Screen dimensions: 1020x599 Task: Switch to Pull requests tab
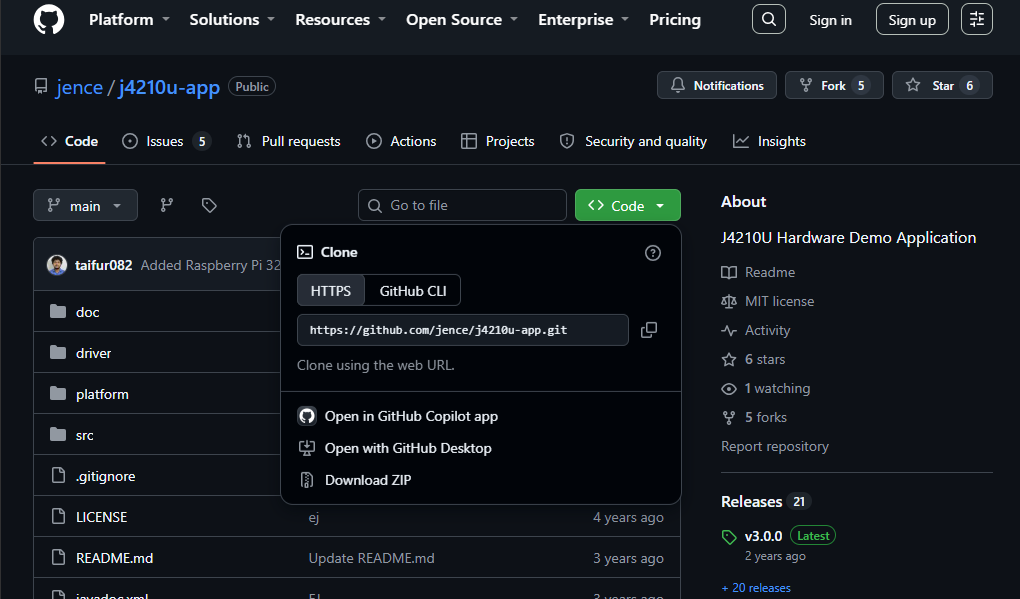pos(288,141)
